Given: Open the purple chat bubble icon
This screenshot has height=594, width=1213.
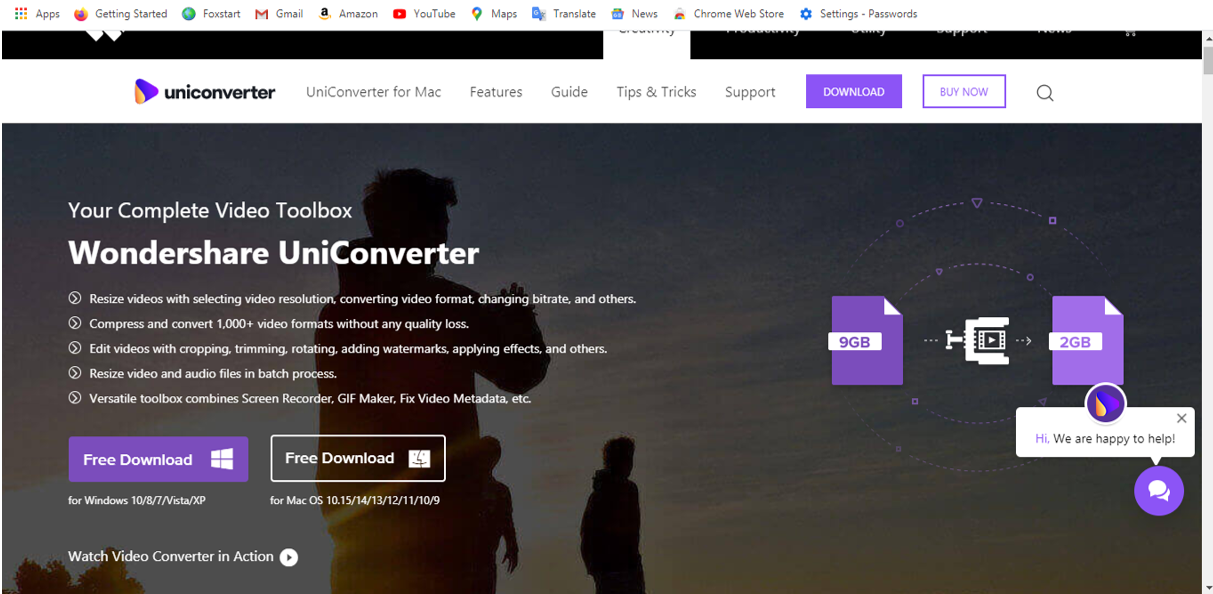Looking at the screenshot, I should (1158, 490).
